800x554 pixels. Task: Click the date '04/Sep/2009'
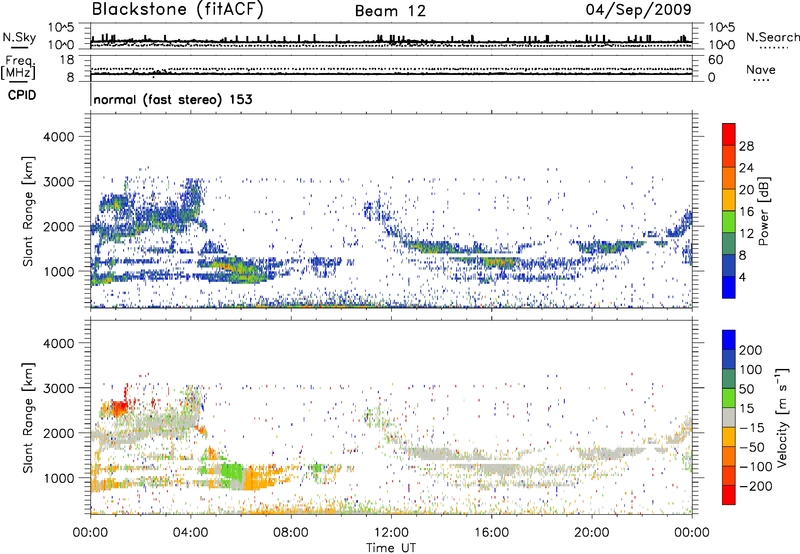tap(639, 10)
